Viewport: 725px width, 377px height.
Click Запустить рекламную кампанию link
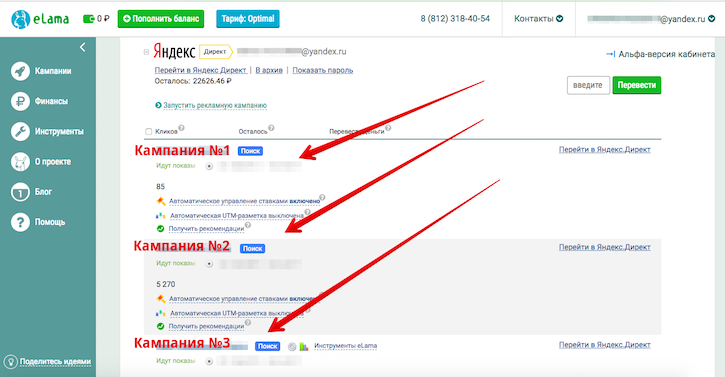[215, 105]
